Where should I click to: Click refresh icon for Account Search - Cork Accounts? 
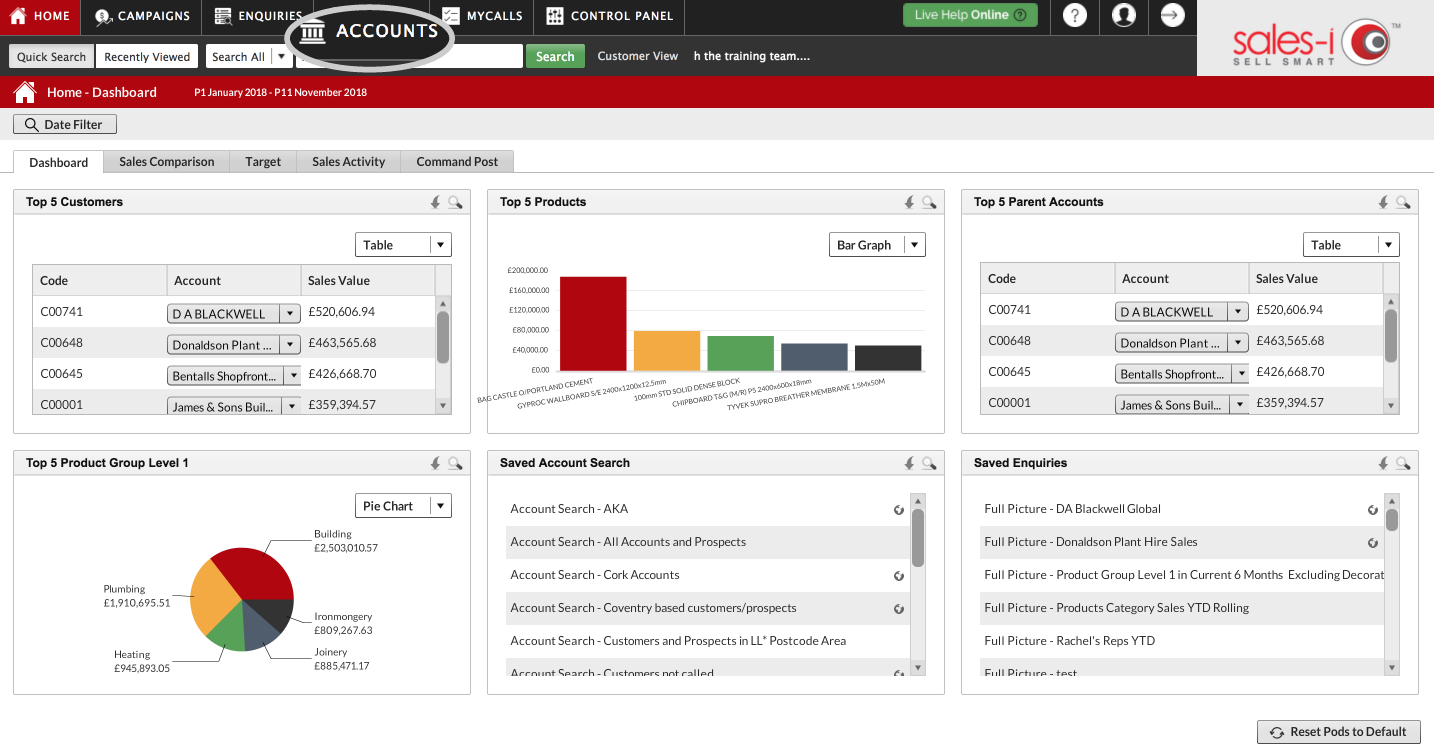899,576
